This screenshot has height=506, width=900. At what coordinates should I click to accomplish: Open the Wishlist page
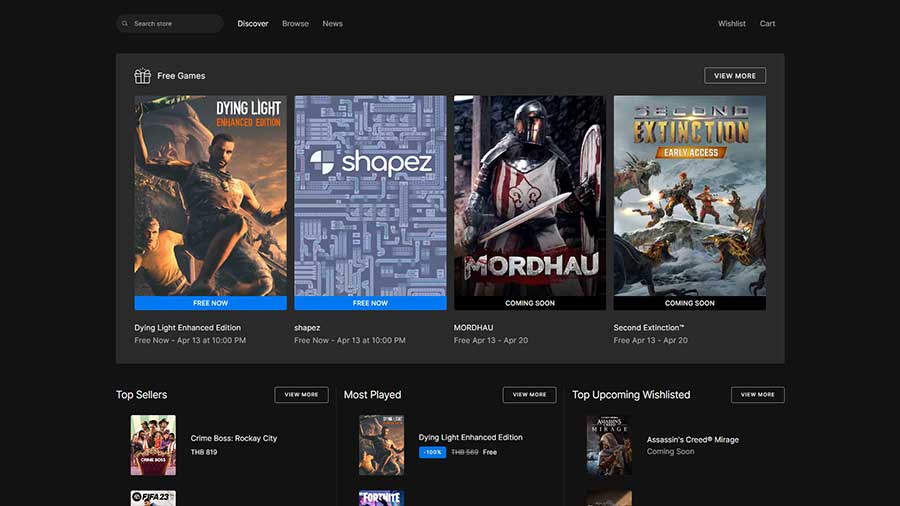pyautogui.click(x=732, y=24)
